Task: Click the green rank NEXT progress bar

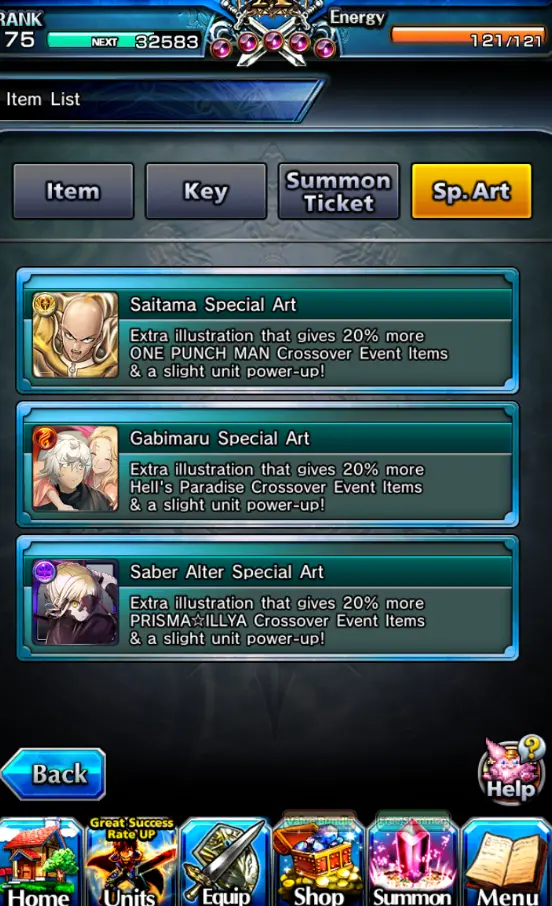Action: pyautogui.click(x=123, y=41)
